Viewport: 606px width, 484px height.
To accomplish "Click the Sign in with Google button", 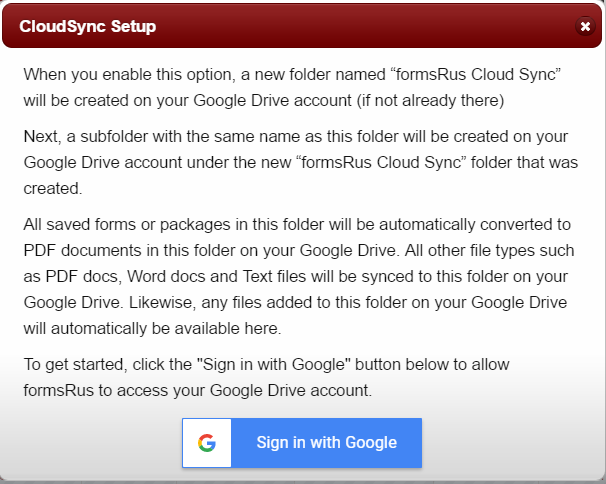I will [x=326, y=443].
